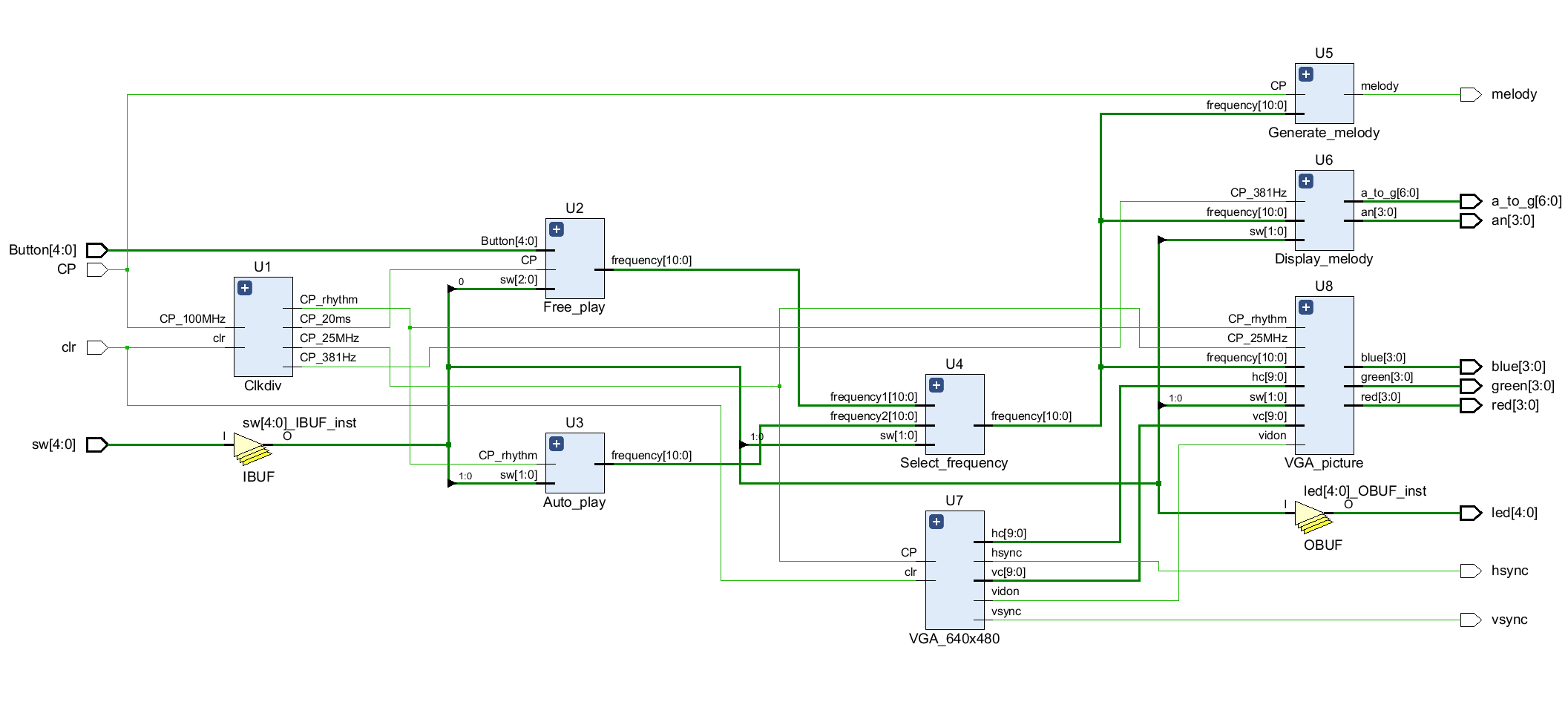
Task: Select the hsync pin on VGA_640x480
Action: pyautogui.click(x=1007, y=553)
